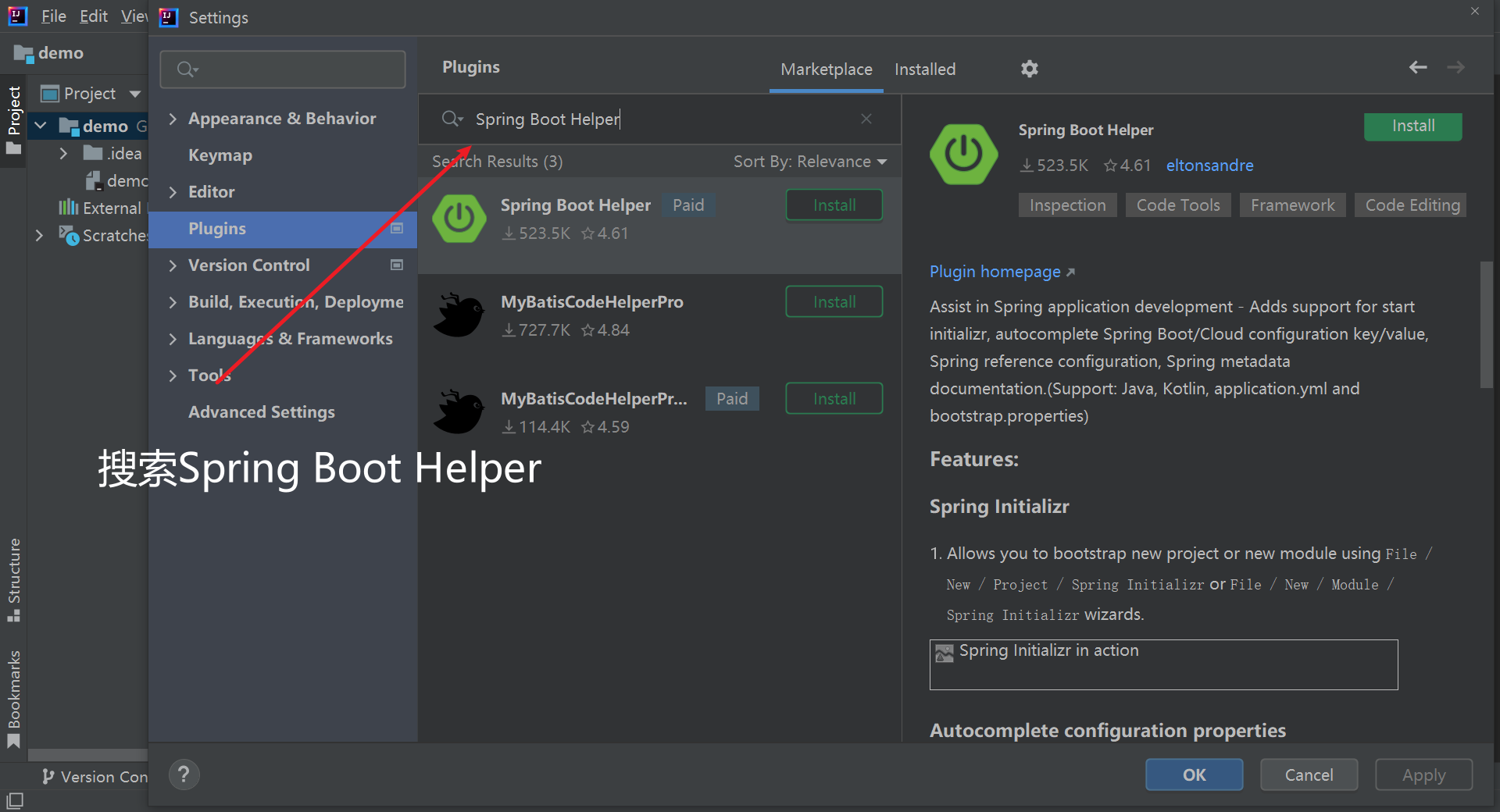Switch to Installed tab
Screen dimensions: 1500x812
pyautogui.click(x=925, y=69)
